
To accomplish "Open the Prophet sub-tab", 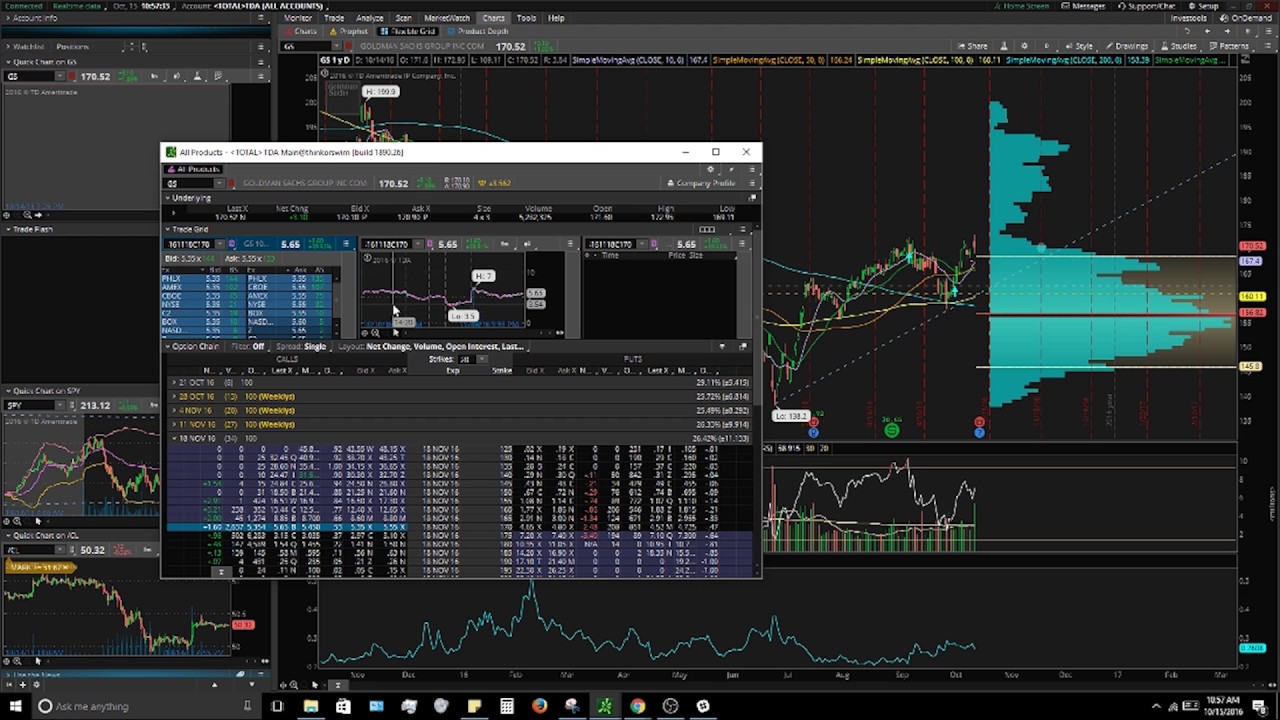I will coord(347,32).
